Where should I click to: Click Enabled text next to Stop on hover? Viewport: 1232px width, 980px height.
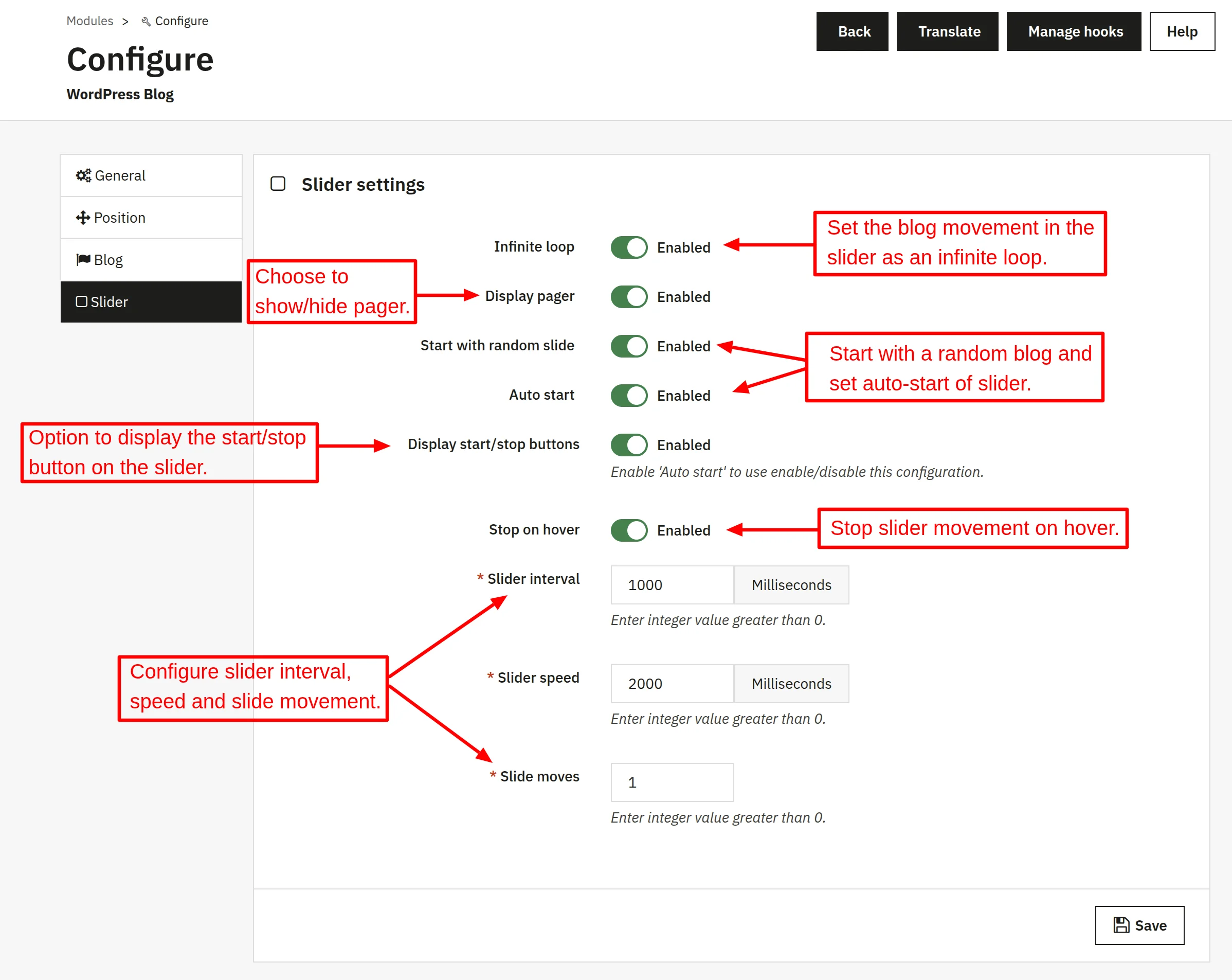[683, 530]
